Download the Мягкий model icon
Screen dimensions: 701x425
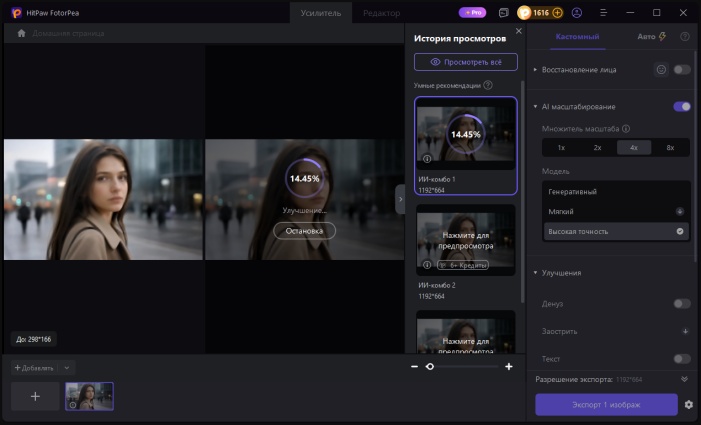click(x=680, y=211)
